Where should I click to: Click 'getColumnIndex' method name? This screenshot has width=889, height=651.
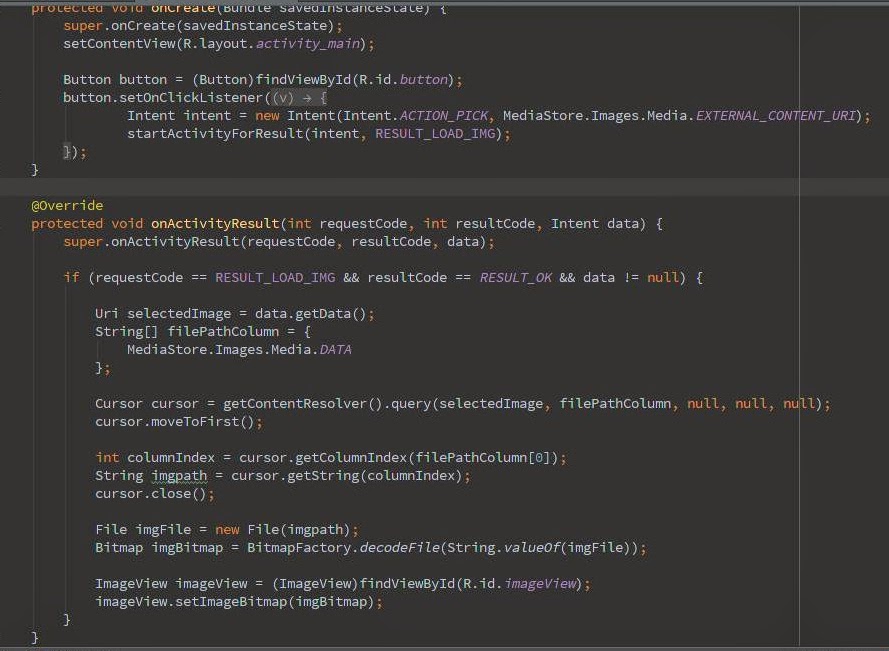351,458
